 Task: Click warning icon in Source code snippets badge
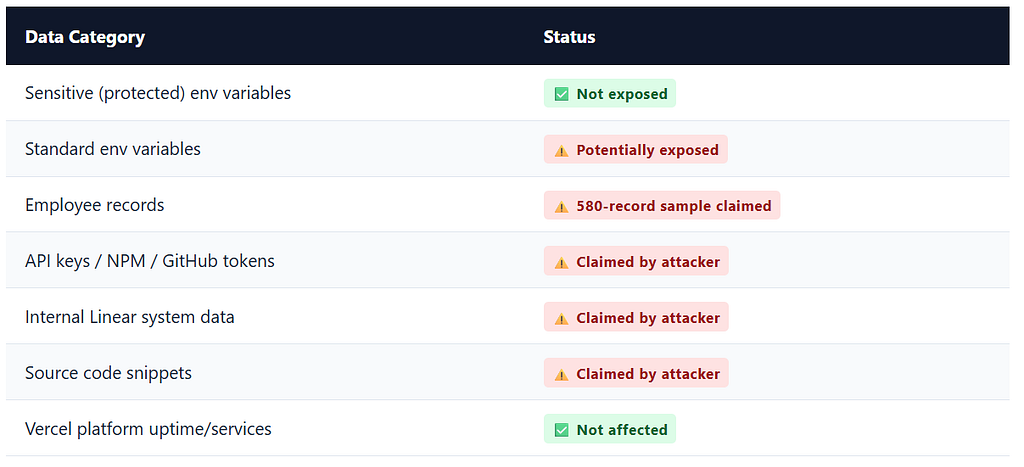tap(561, 375)
